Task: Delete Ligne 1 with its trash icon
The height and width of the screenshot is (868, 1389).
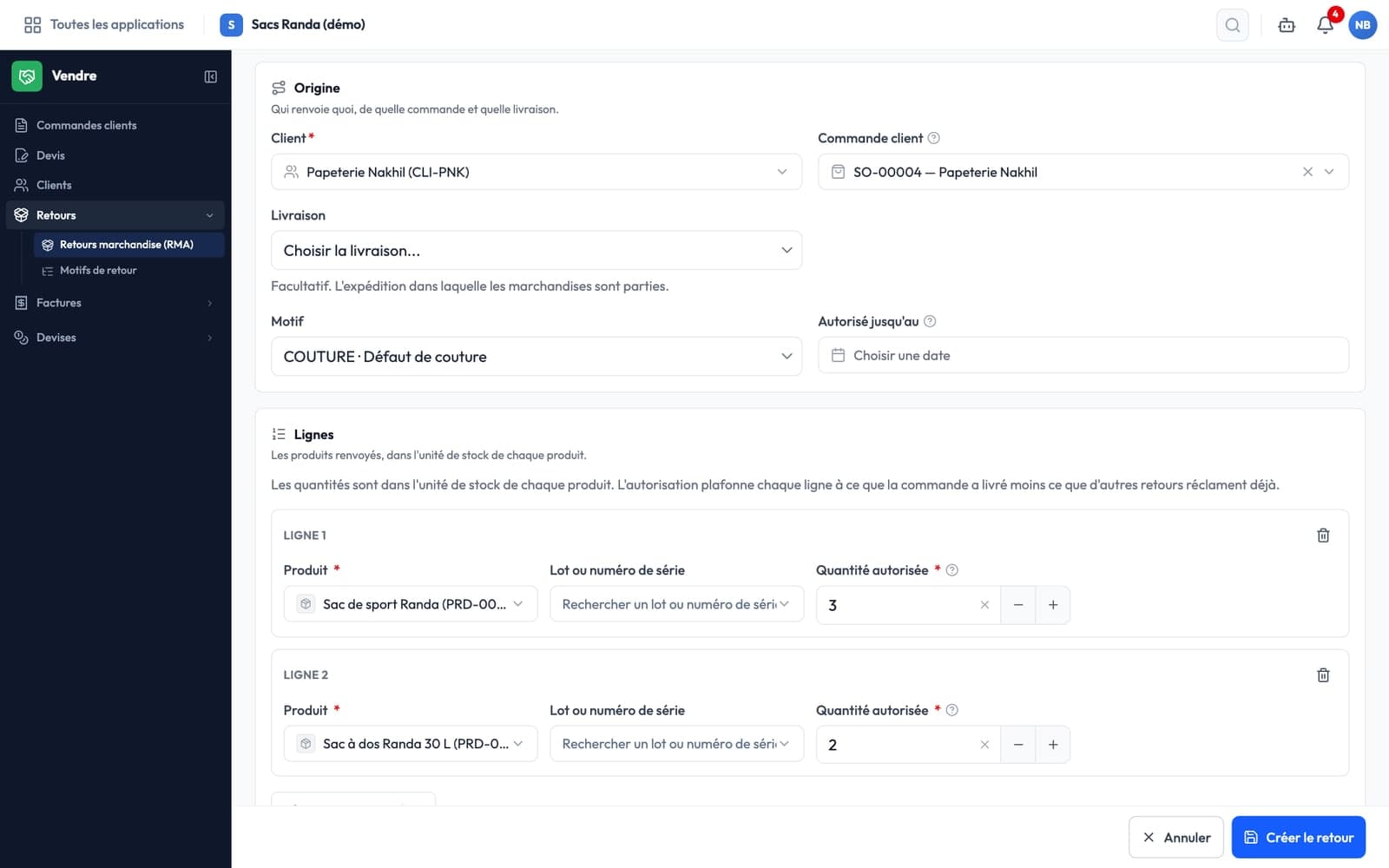Action: tap(1323, 536)
